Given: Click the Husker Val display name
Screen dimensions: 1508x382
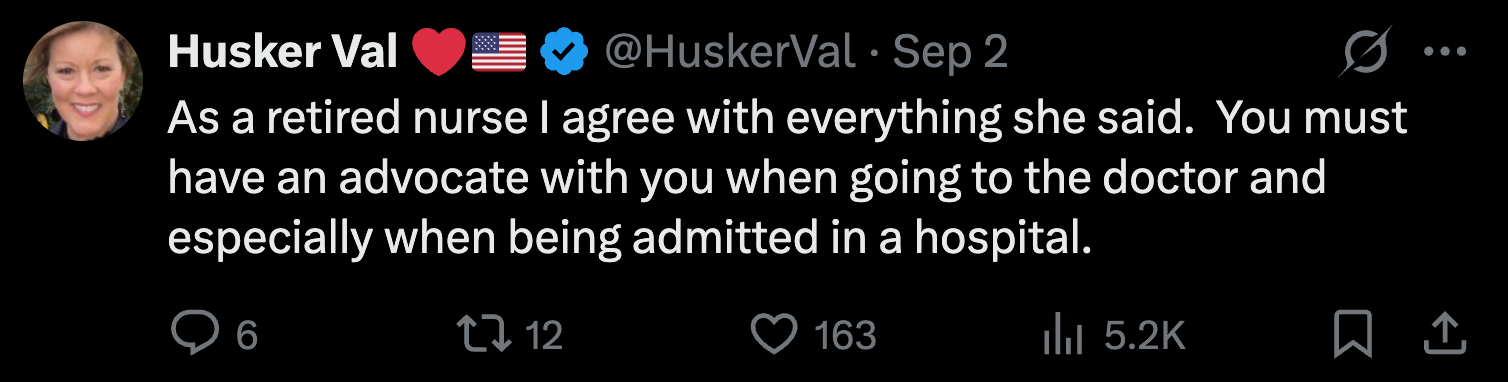Looking at the screenshot, I should coord(284,52).
